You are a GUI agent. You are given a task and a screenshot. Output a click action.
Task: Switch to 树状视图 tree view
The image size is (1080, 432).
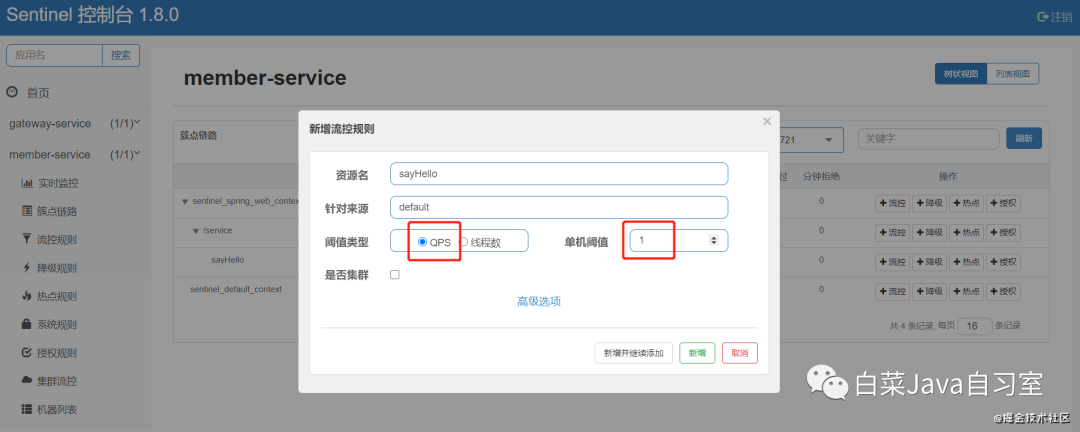[961, 74]
